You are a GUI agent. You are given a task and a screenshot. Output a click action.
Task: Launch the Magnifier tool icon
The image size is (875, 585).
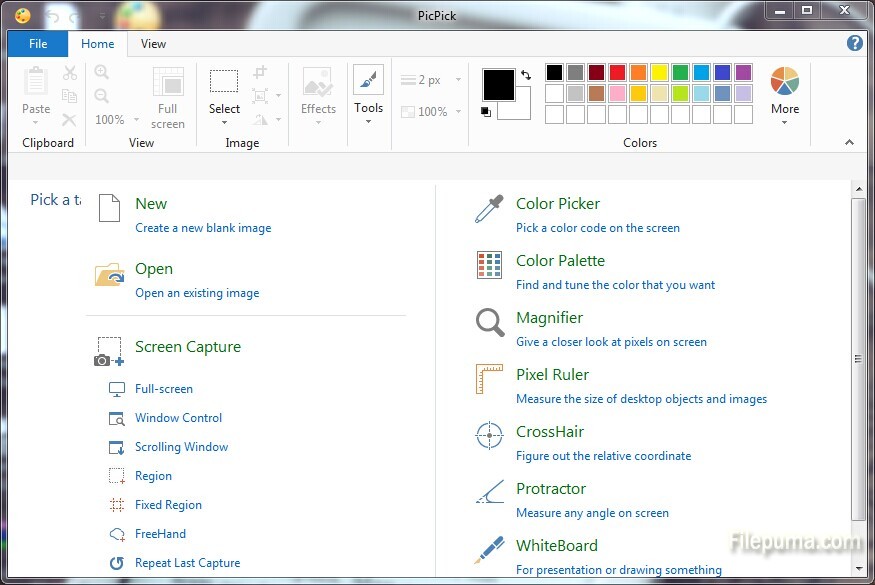[x=488, y=323]
